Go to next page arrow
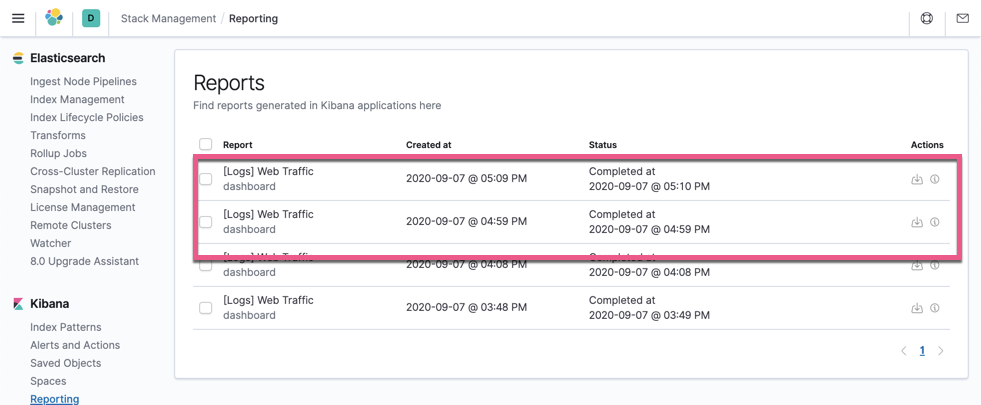The width and height of the screenshot is (981, 405). tap(940, 351)
